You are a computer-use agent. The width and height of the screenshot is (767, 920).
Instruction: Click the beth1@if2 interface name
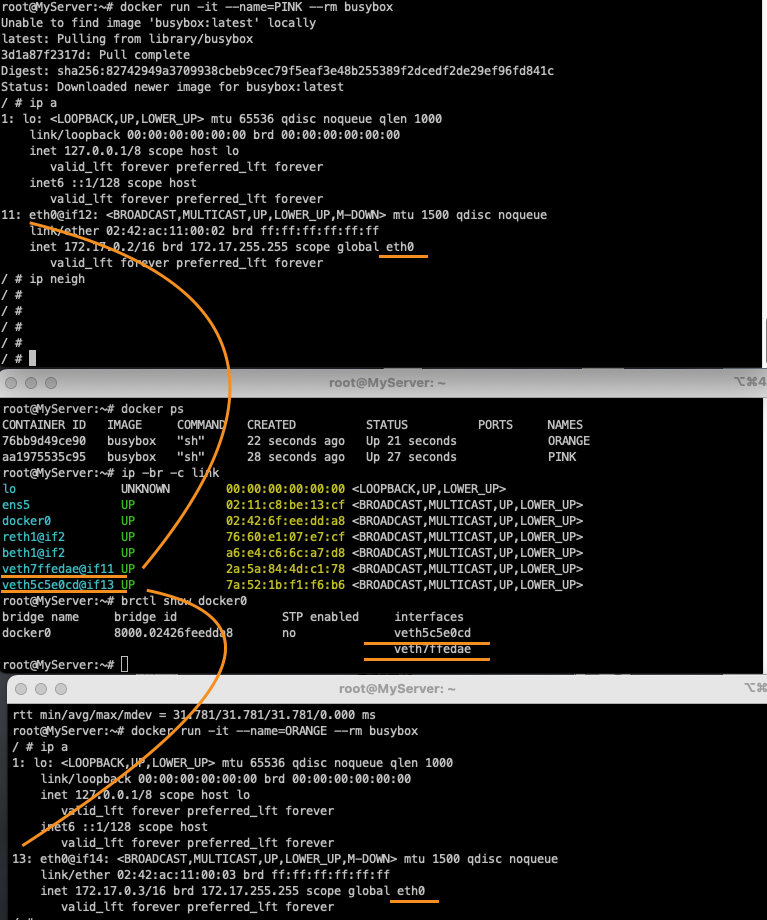tap(33, 553)
